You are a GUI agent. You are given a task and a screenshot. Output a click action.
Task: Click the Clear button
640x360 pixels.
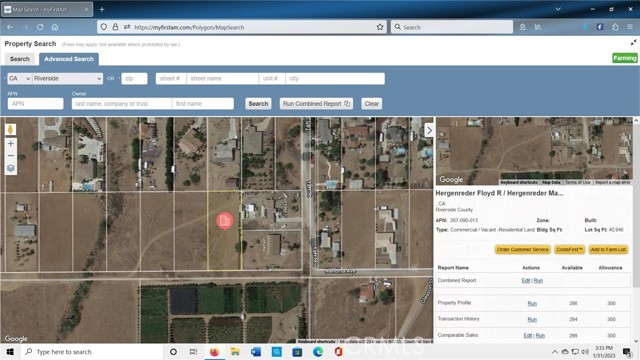pyautogui.click(x=371, y=104)
